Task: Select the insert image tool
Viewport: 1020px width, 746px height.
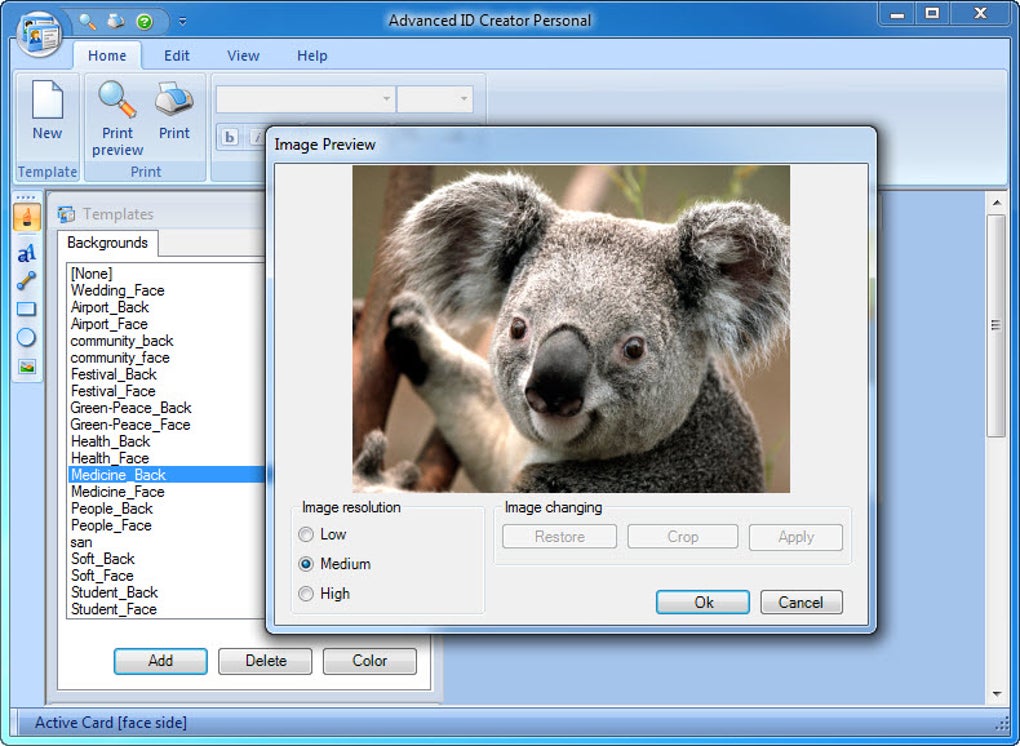Action: [x=27, y=367]
